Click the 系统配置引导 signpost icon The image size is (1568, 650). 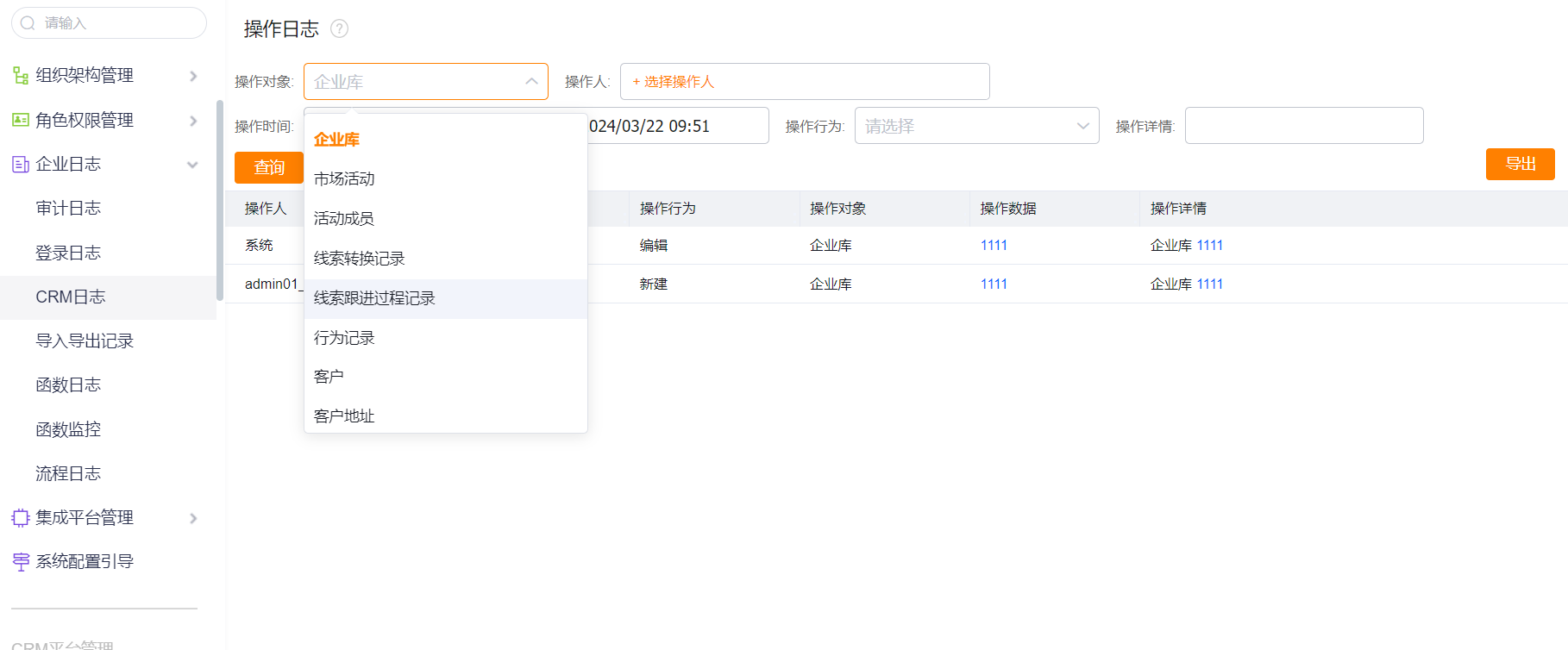tap(21, 562)
